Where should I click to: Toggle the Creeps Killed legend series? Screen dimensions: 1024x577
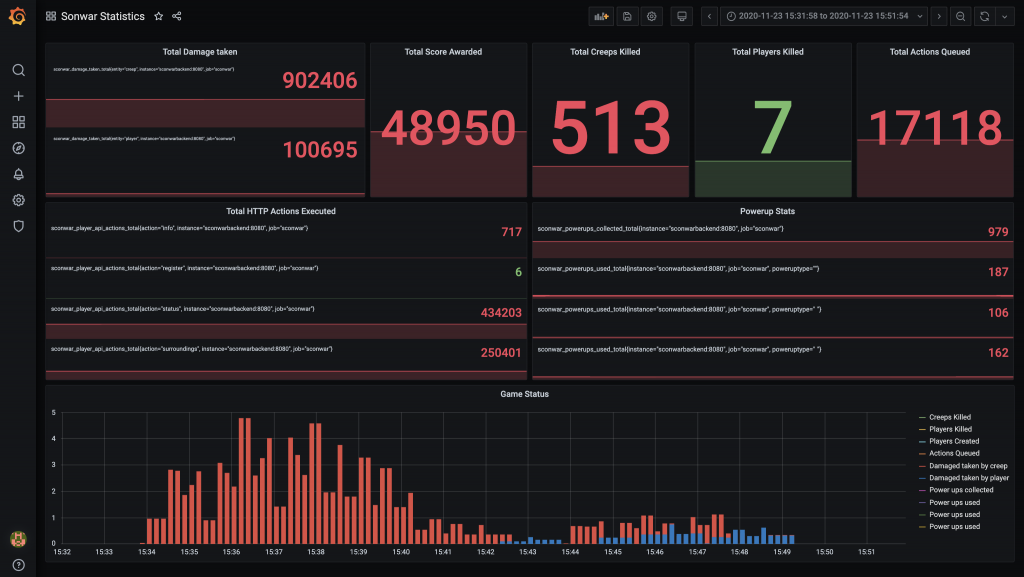(949, 417)
